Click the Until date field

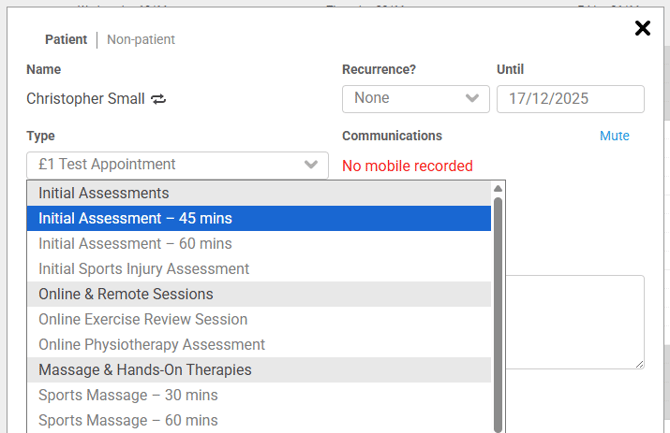click(570, 99)
